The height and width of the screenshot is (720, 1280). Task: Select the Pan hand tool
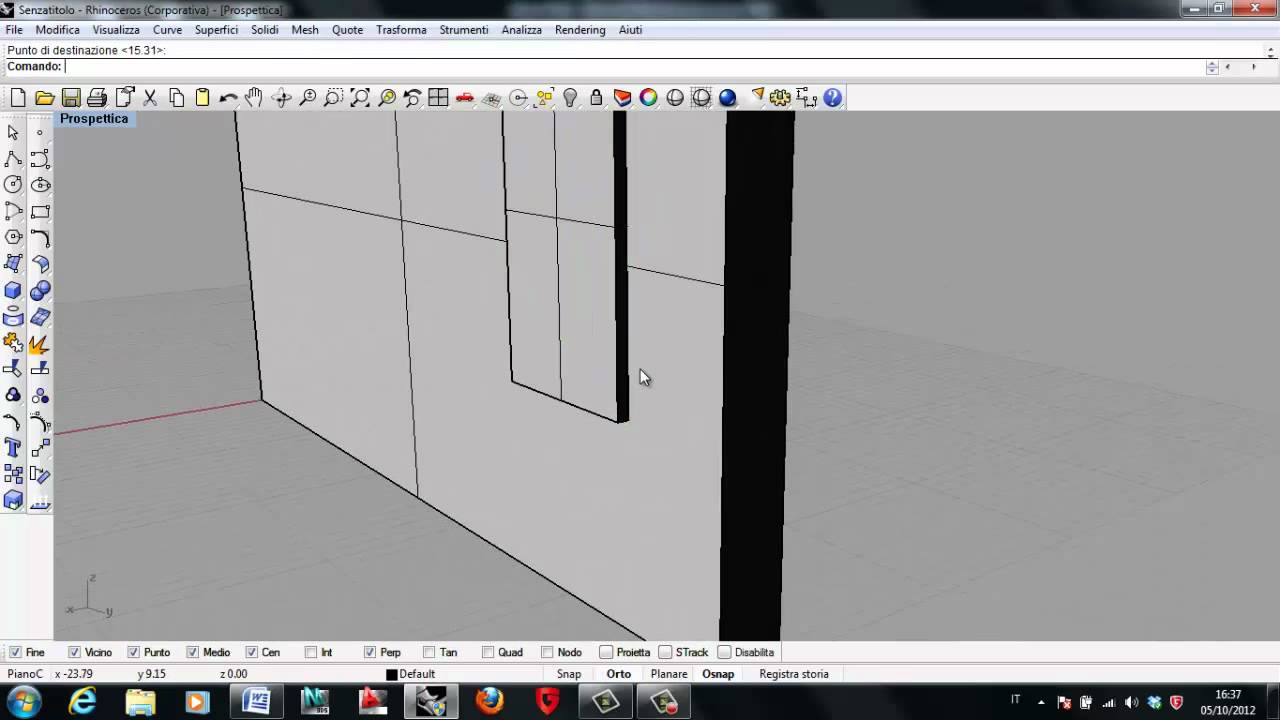point(255,97)
